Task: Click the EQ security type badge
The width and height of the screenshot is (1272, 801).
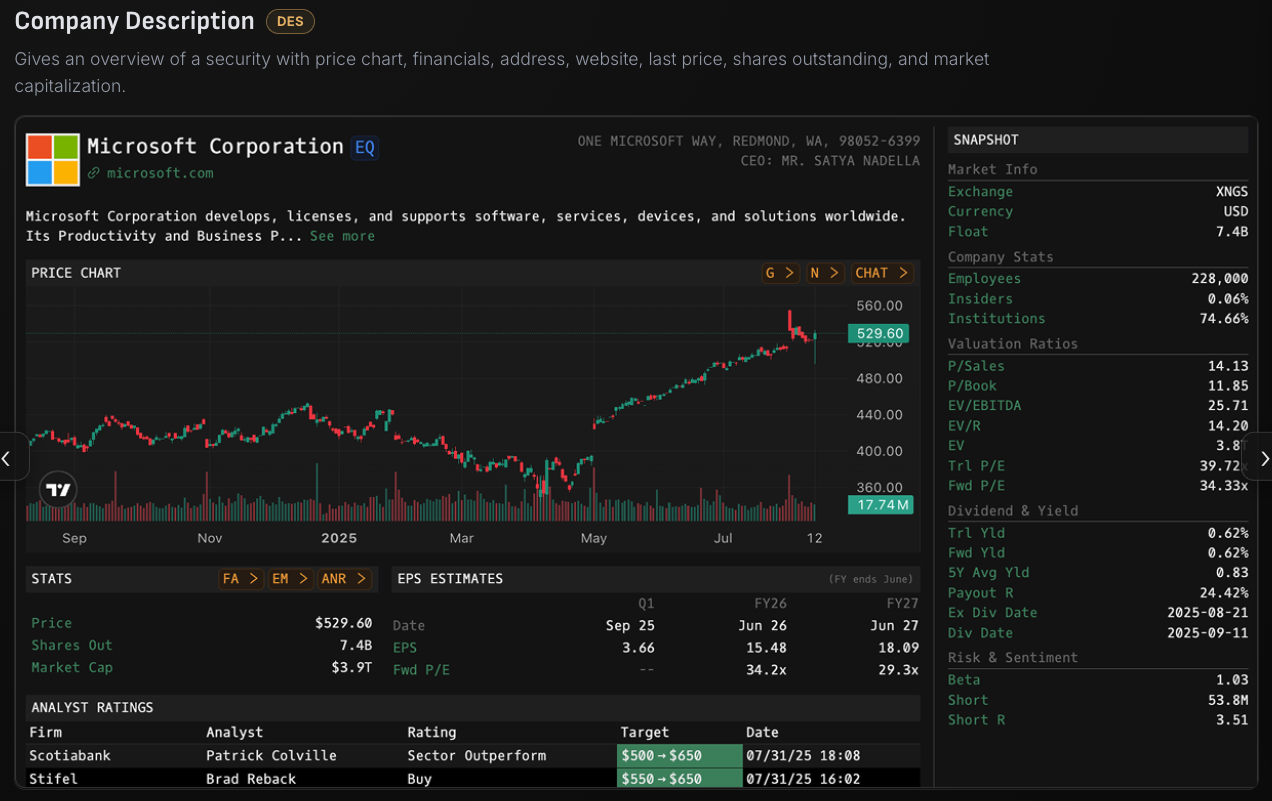Action: [362, 146]
